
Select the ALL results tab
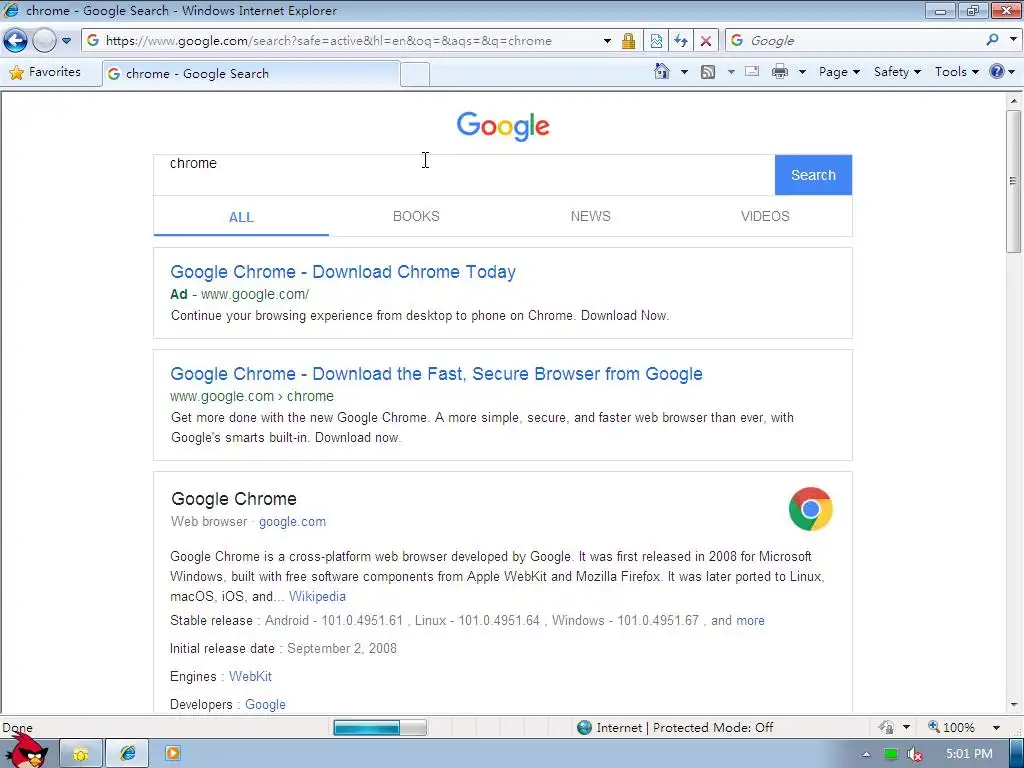[241, 217]
